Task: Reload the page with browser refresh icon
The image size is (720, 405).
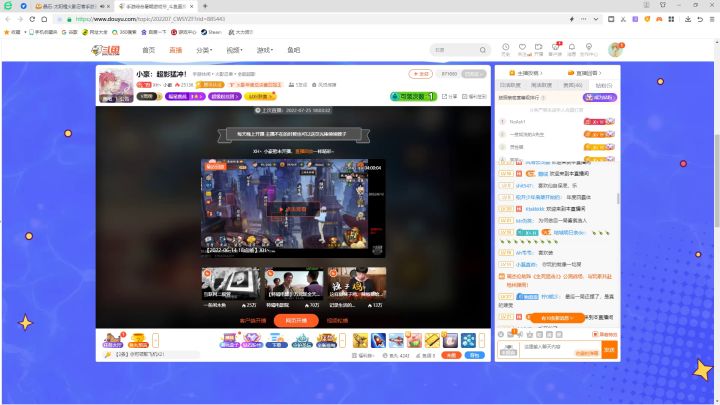Action: (32, 19)
